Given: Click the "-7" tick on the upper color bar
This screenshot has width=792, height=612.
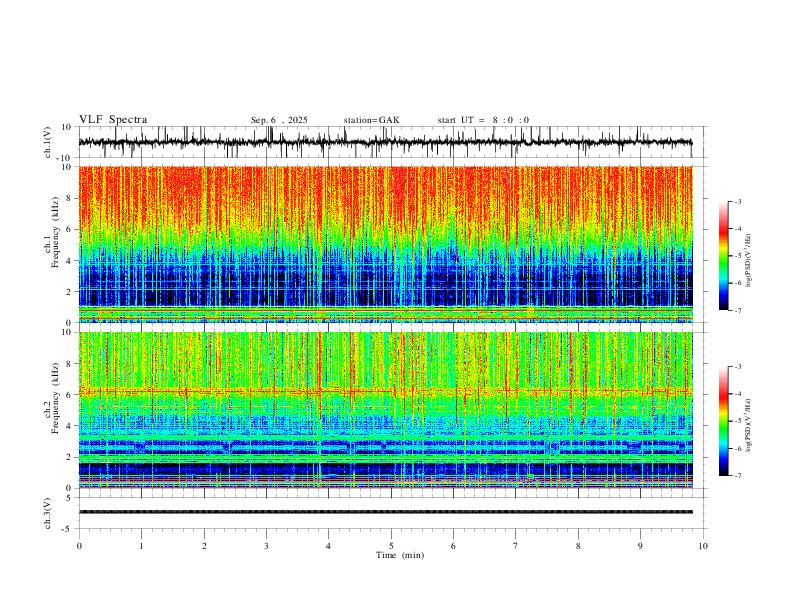Looking at the screenshot, I should [738, 311].
